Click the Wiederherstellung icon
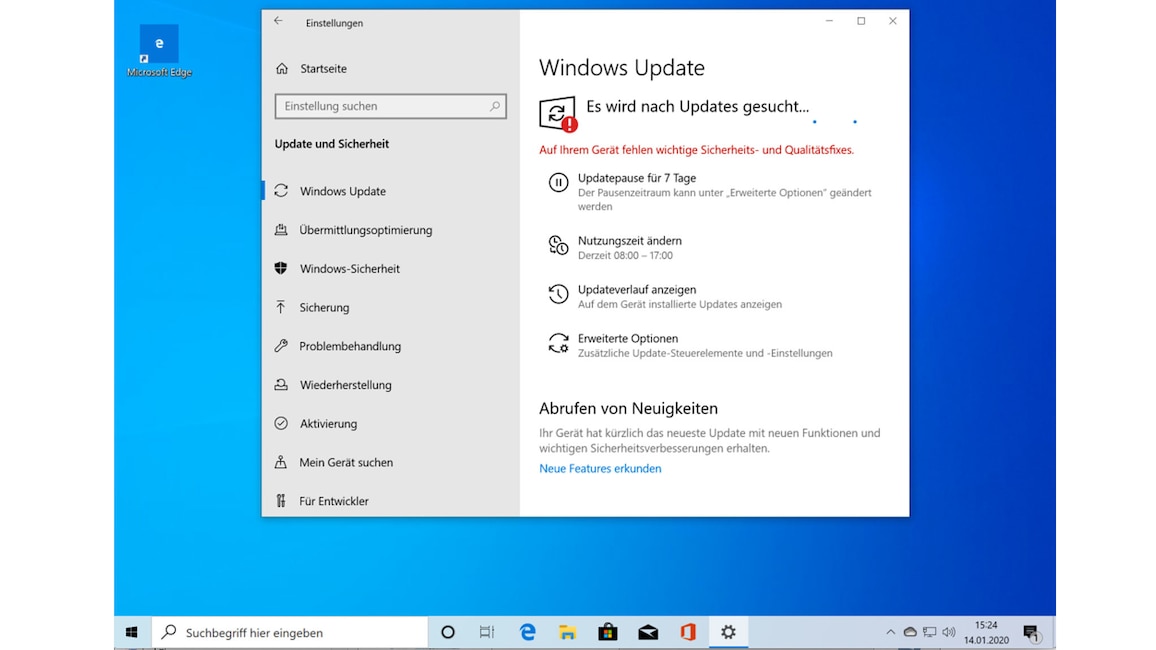Image resolution: width=1156 pixels, height=650 pixels. 281,385
